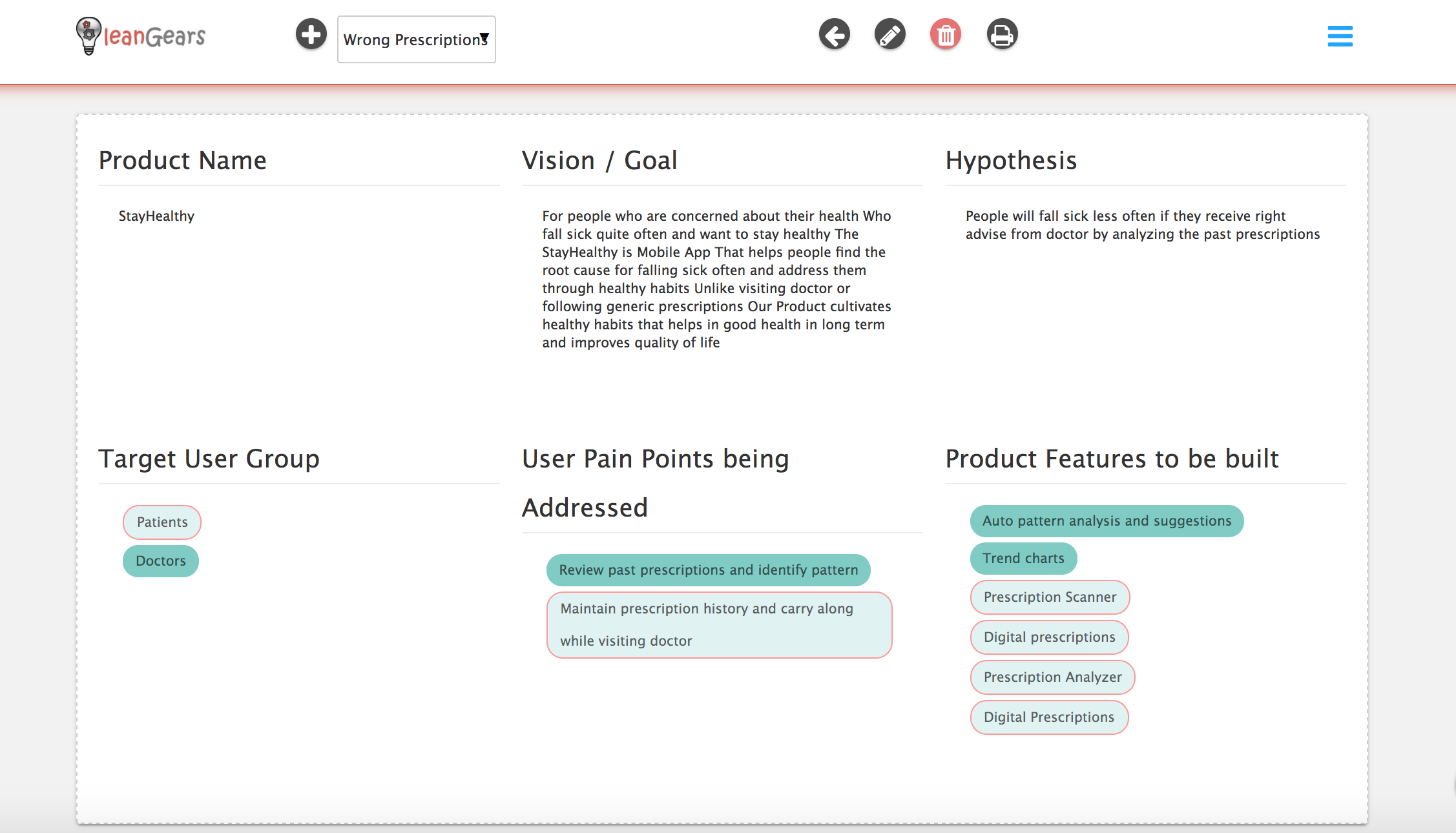Toggle the Doctors user group tag
Viewport: 1456px width, 833px height.
pos(161,560)
